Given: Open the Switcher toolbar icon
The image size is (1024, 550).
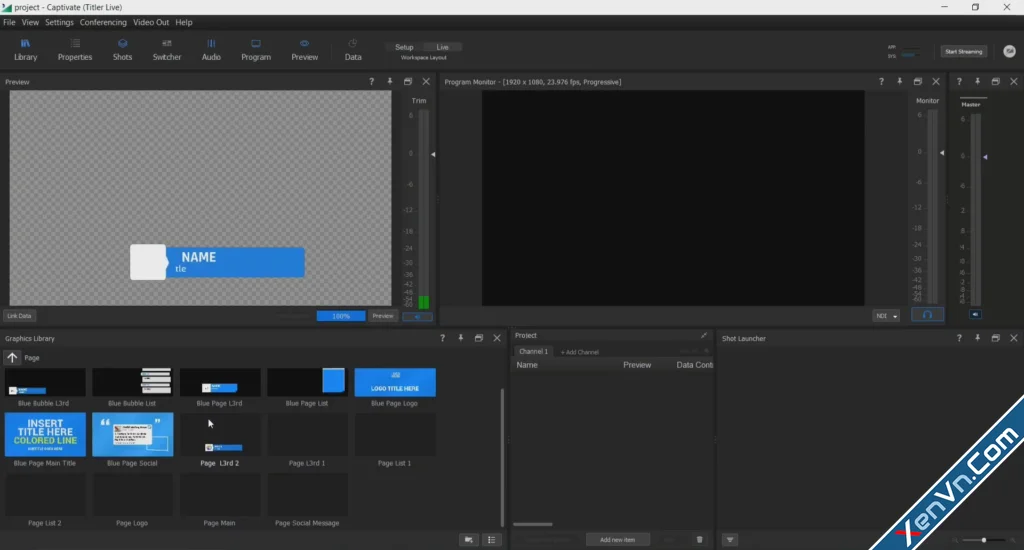Looking at the screenshot, I should point(167,50).
